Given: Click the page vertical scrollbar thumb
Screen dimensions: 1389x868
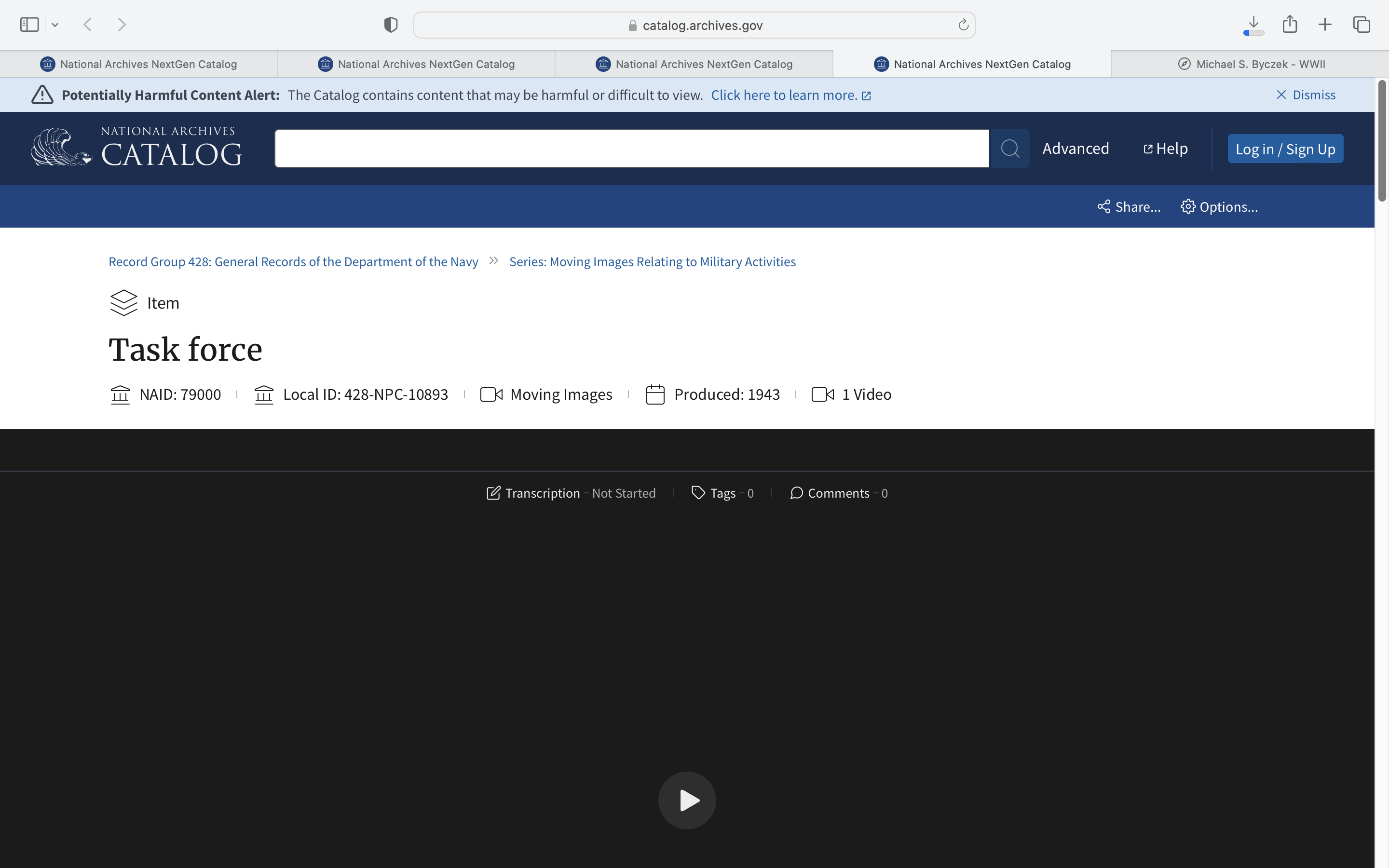Looking at the screenshot, I should click(1382, 141).
